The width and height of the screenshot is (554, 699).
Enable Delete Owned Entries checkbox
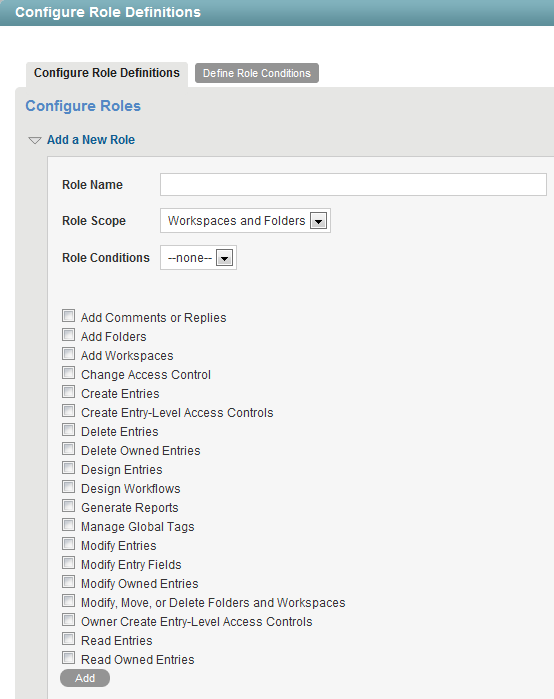point(68,448)
